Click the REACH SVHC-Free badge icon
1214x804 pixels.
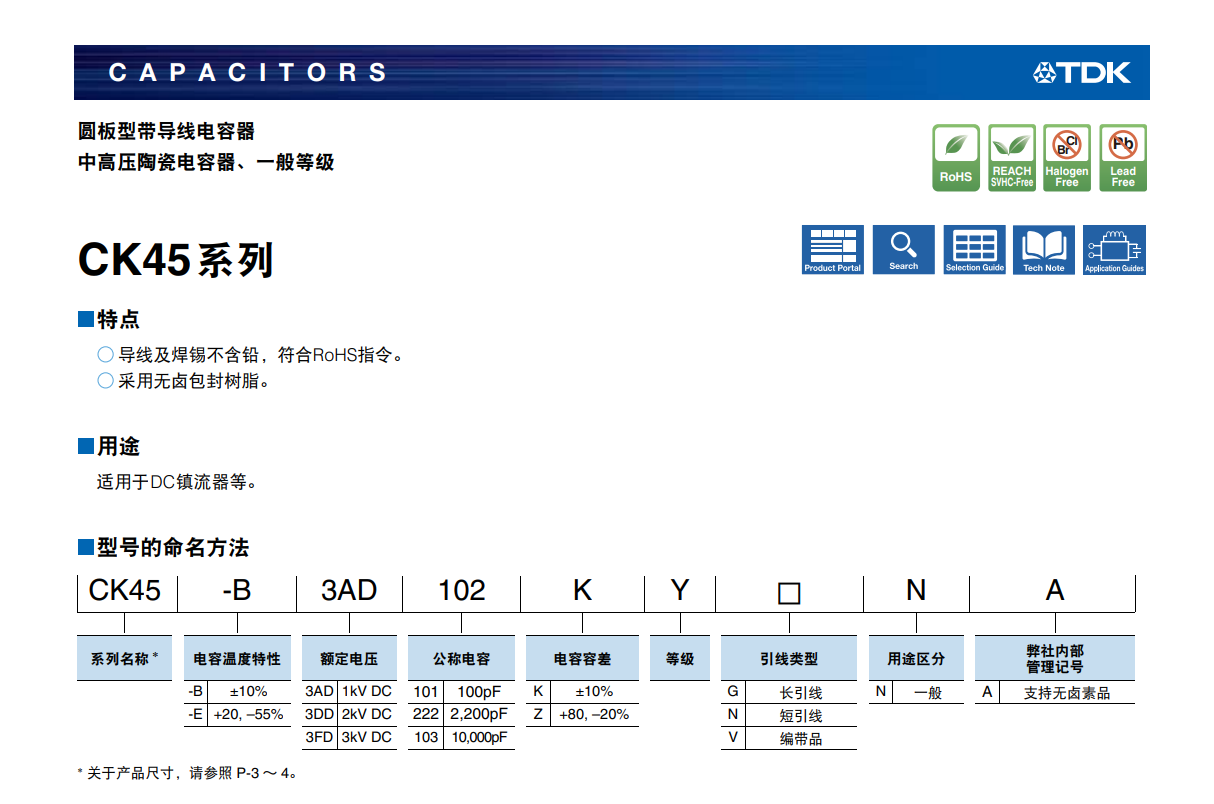(1011, 157)
